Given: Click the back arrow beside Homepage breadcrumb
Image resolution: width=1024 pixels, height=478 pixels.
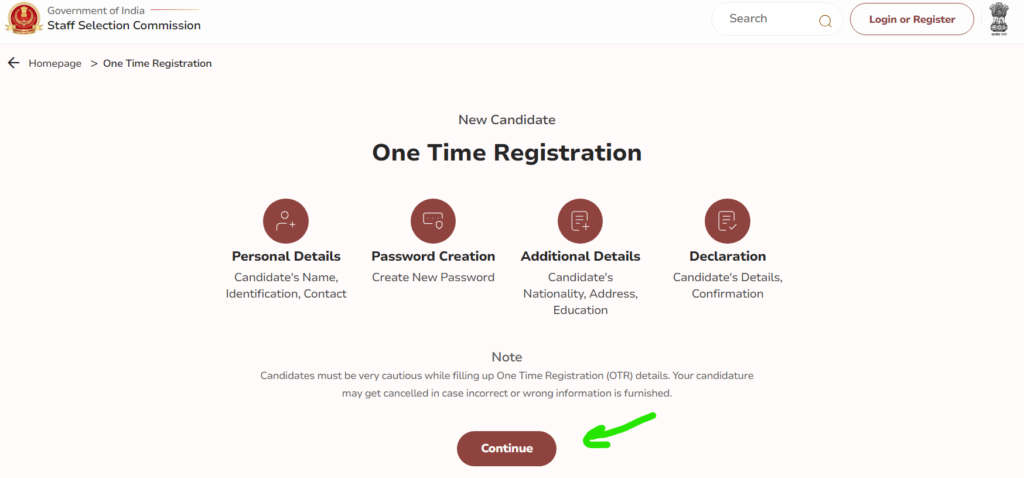Looking at the screenshot, I should click(13, 63).
